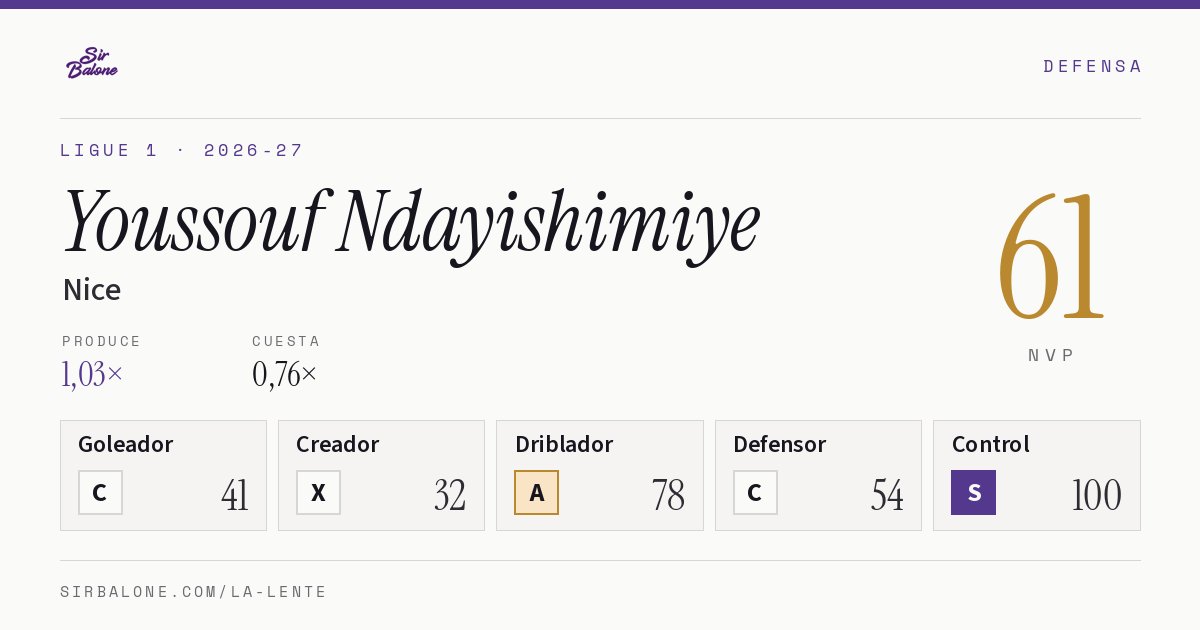Click the 1,03× produce value
1200x630 pixels.
pos(92,374)
